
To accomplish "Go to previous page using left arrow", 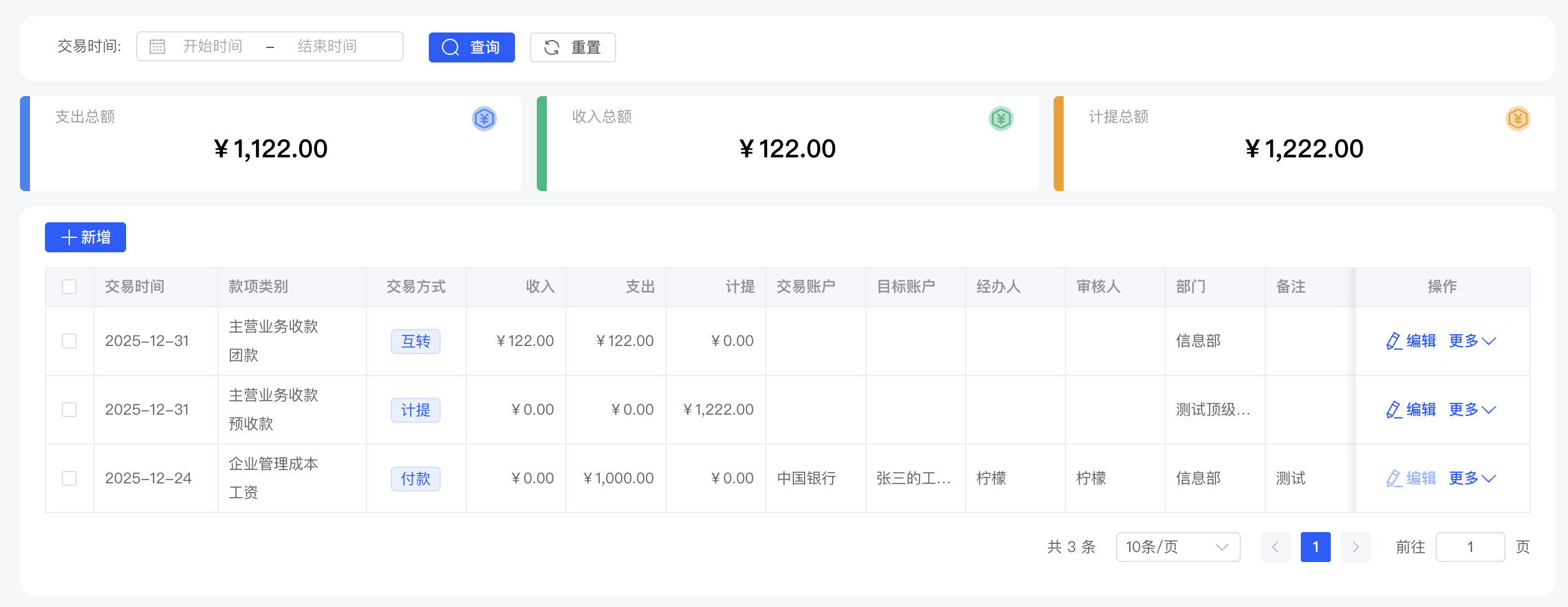I will pos(1275,547).
